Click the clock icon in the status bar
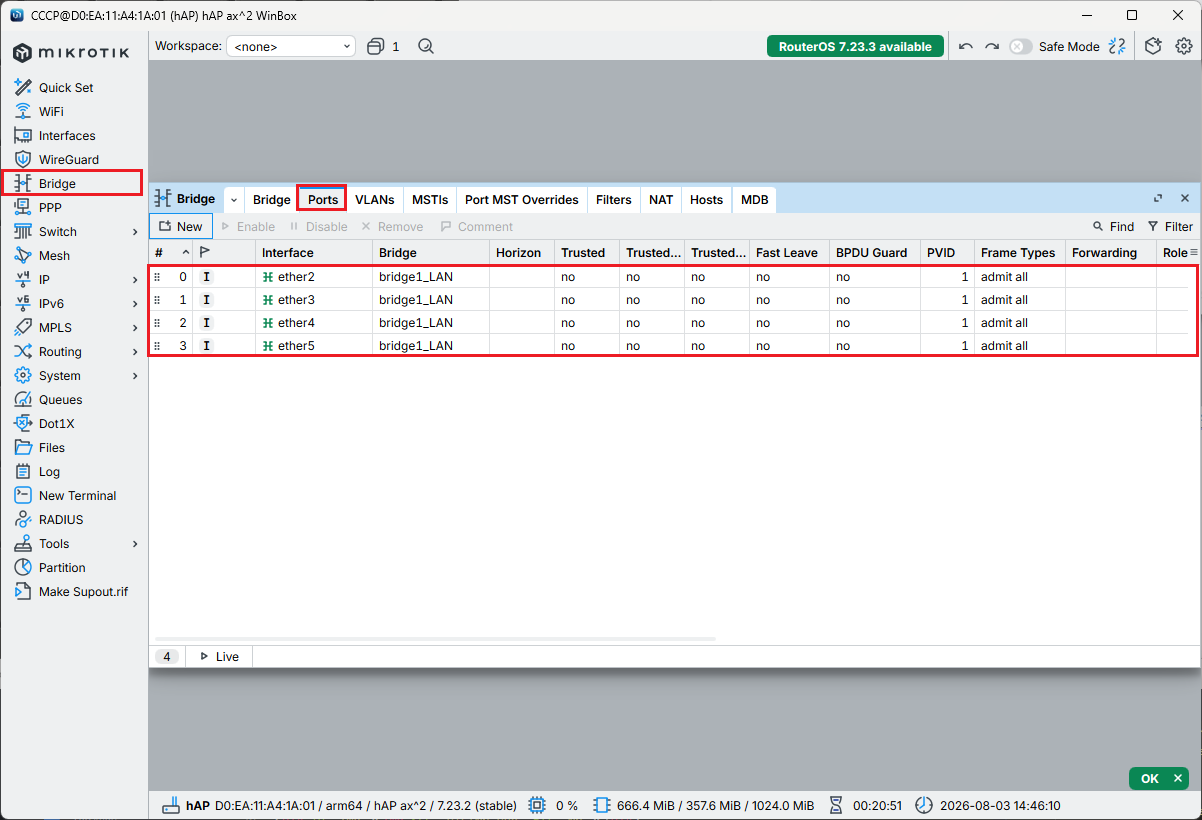 click(923, 805)
